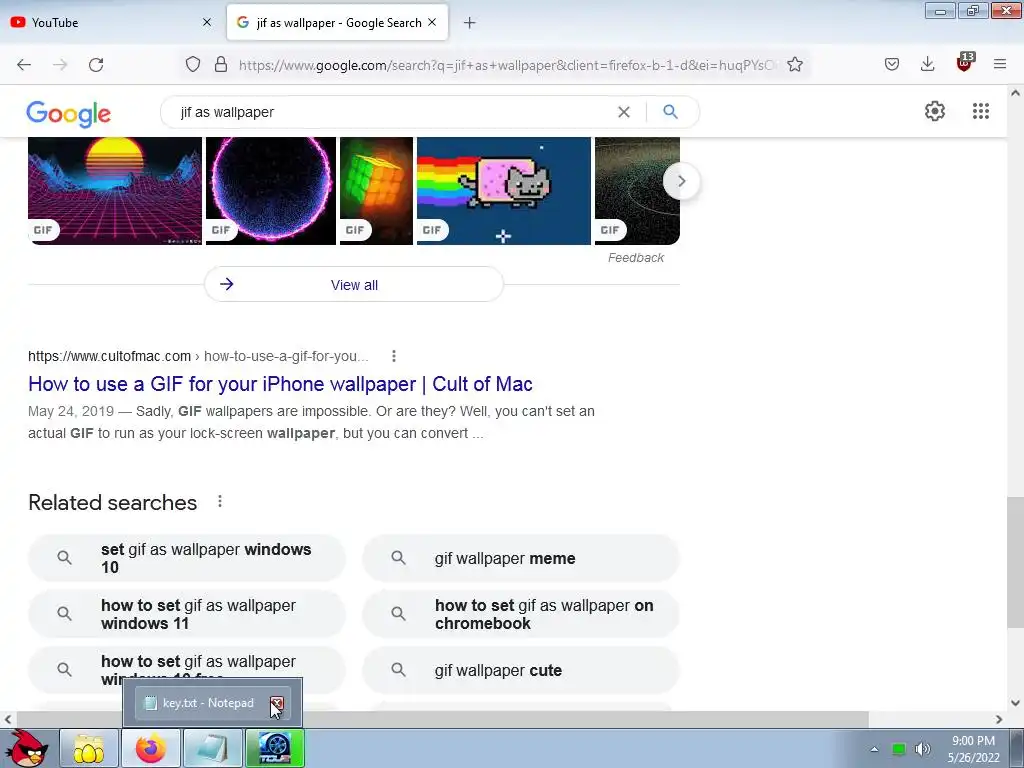This screenshot has height=768, width=1024.
Task: Click the scroll right arrow
Action: (999, 719)
